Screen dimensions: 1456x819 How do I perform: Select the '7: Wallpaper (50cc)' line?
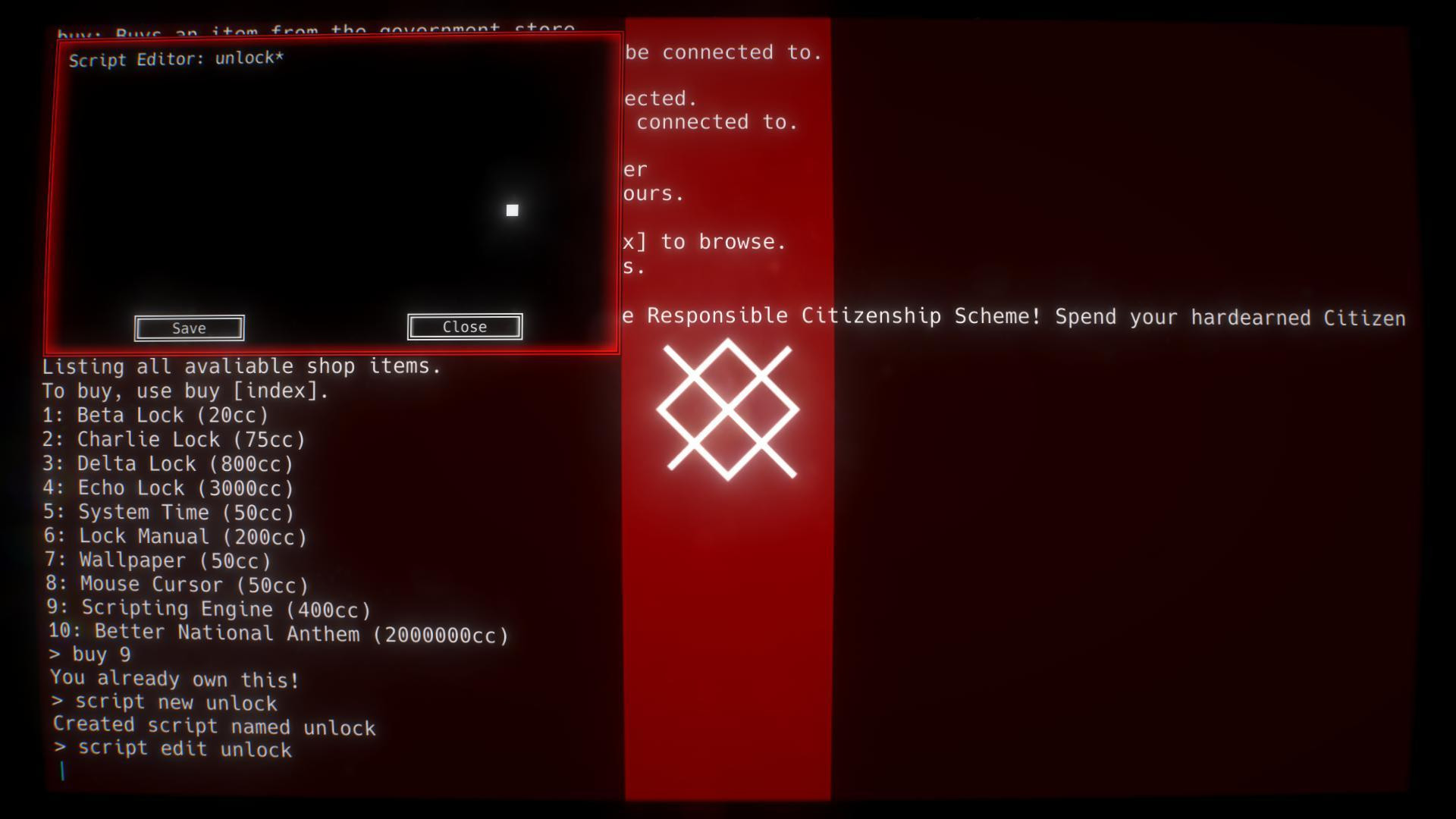(x=158, y=560)
